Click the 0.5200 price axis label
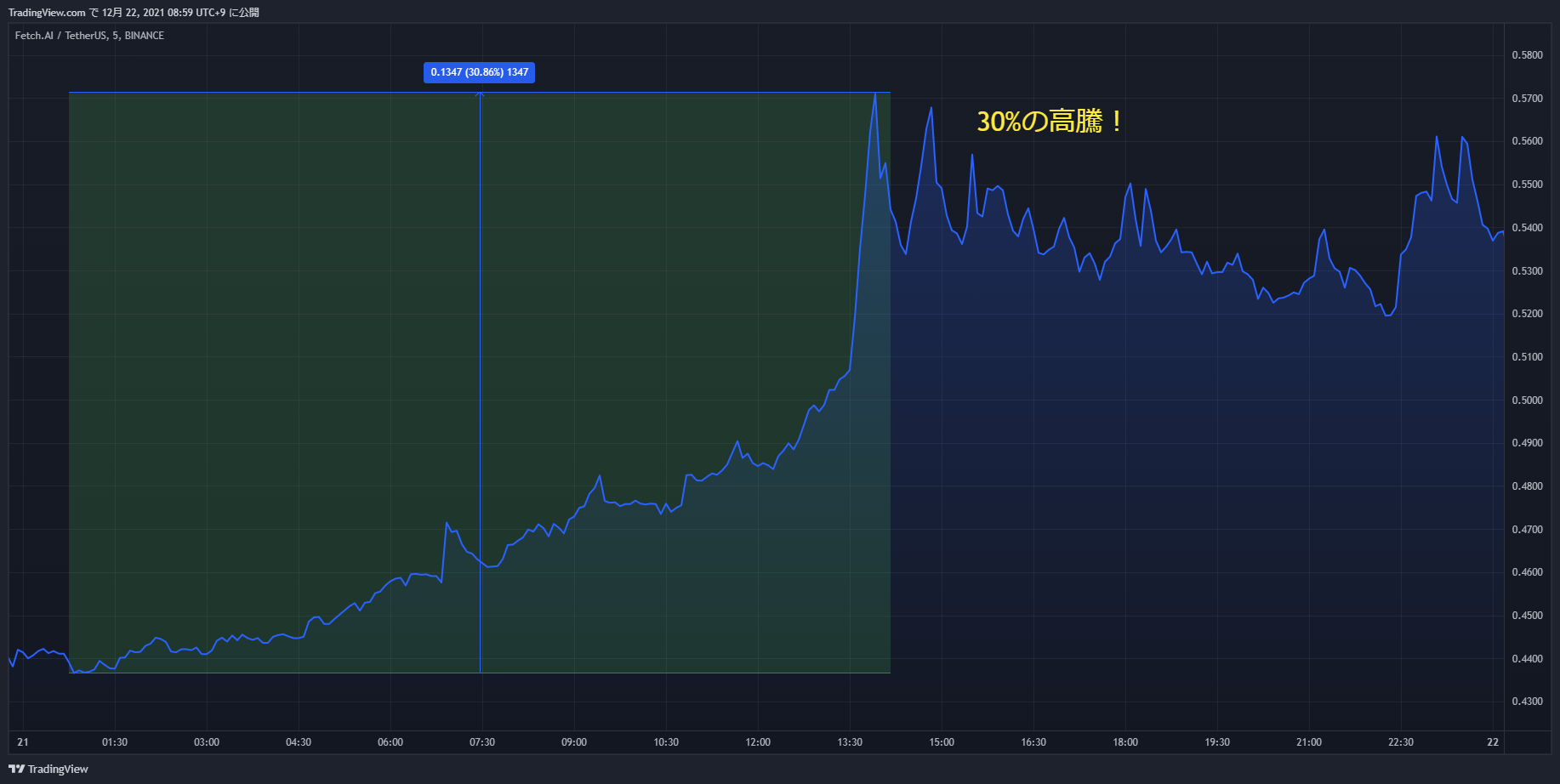The height and width of the screenshot is (784, 1560). click(1527, 314)
